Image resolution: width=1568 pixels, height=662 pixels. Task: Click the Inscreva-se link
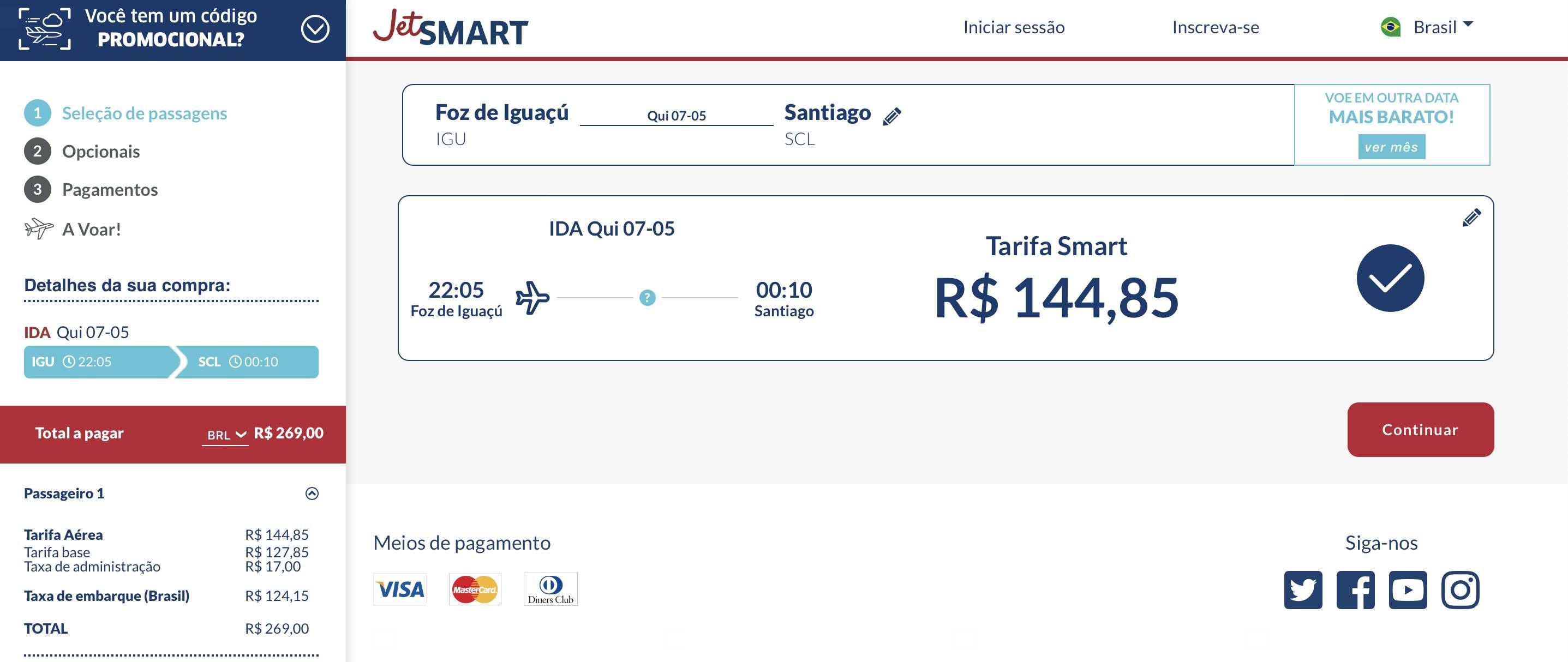point(1216,27)
